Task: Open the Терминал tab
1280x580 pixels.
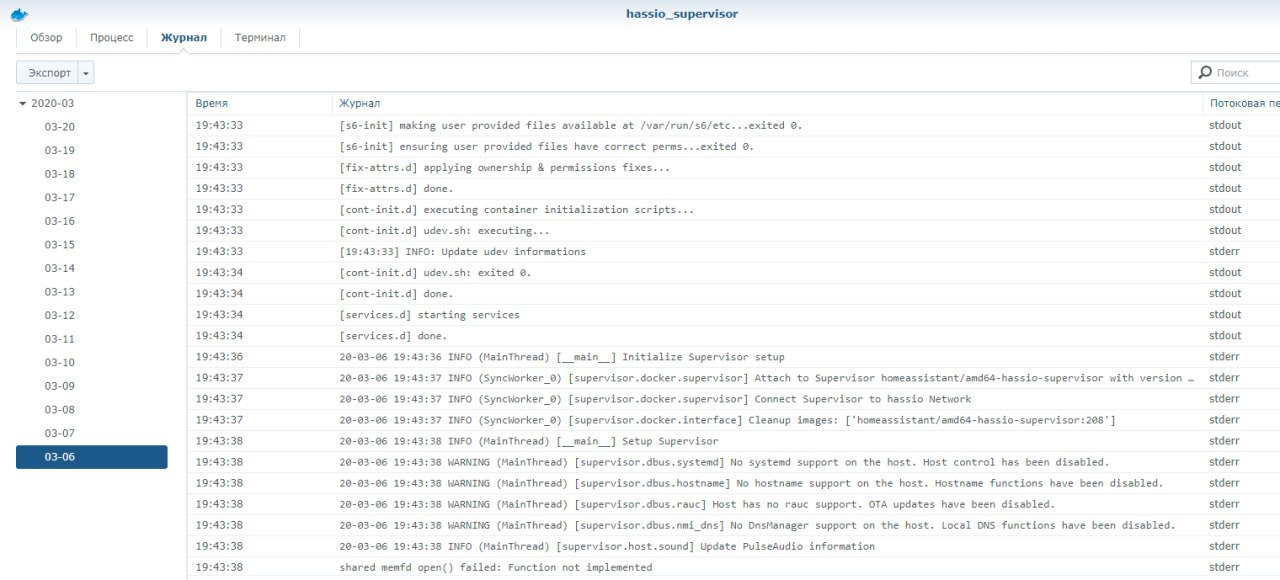Action: 260,38
